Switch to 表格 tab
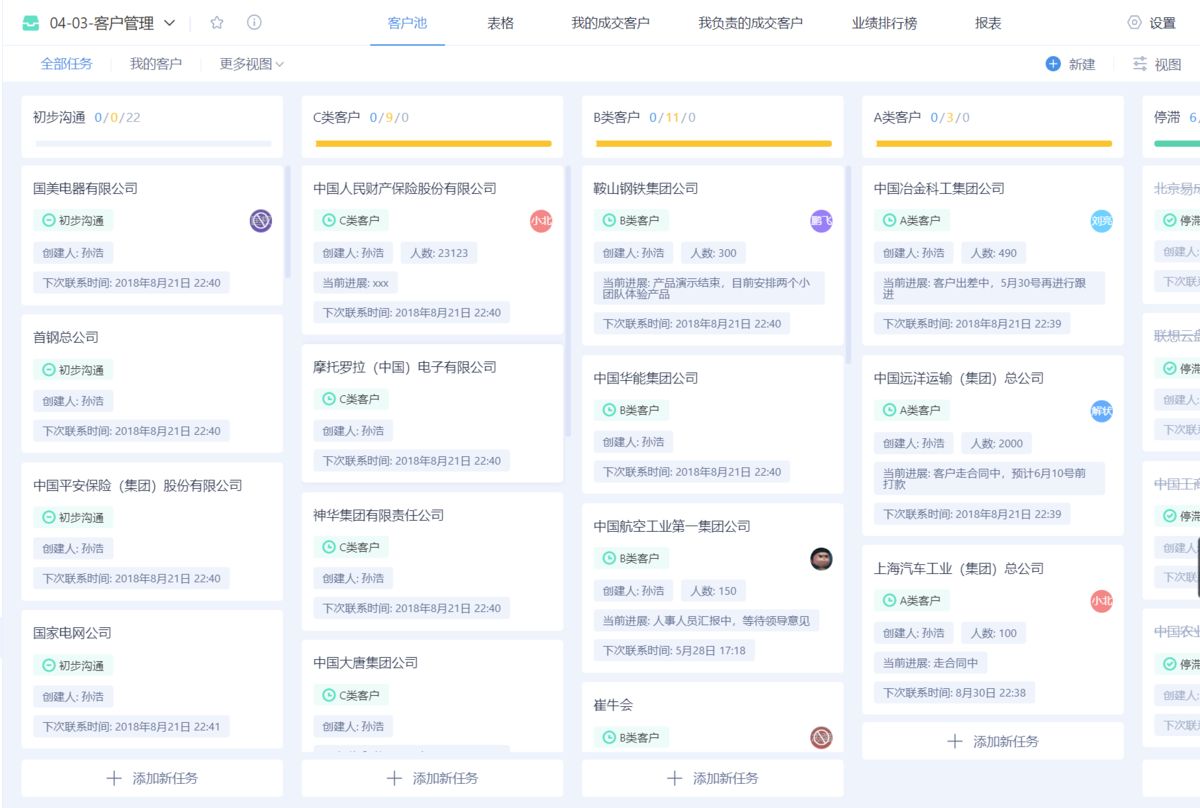The image size is (1200, 808). [500, 23]
